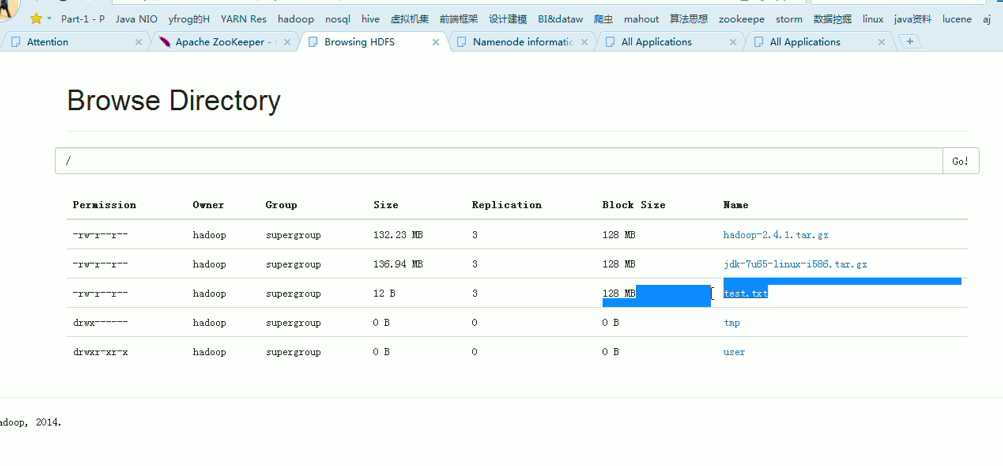Open the storm bookmark
1003x466 pixels.
pos(789,19)
